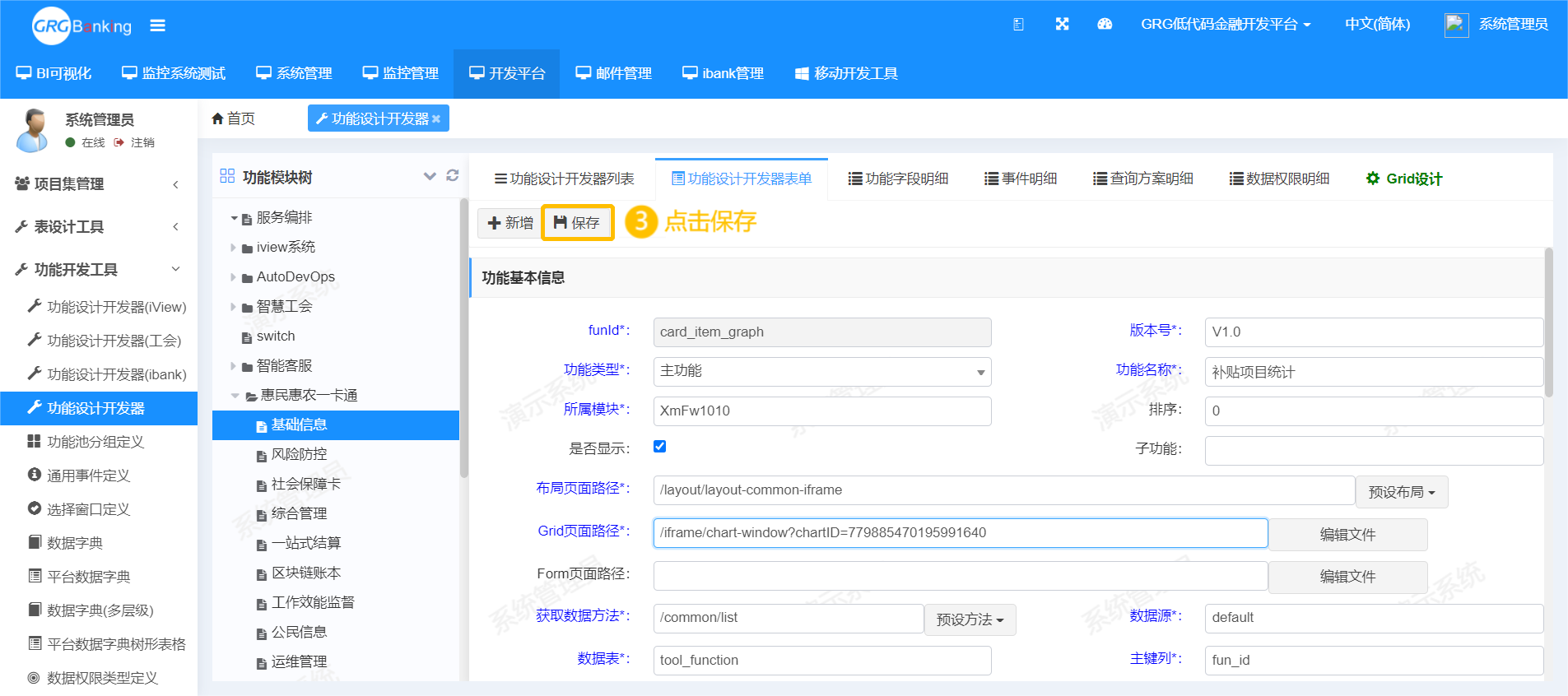Image resolution: width=1568 pixels, height=696 pixels.
Task: Click the 新增 add button
Action: pyautogui.click(x=510, y=223)
